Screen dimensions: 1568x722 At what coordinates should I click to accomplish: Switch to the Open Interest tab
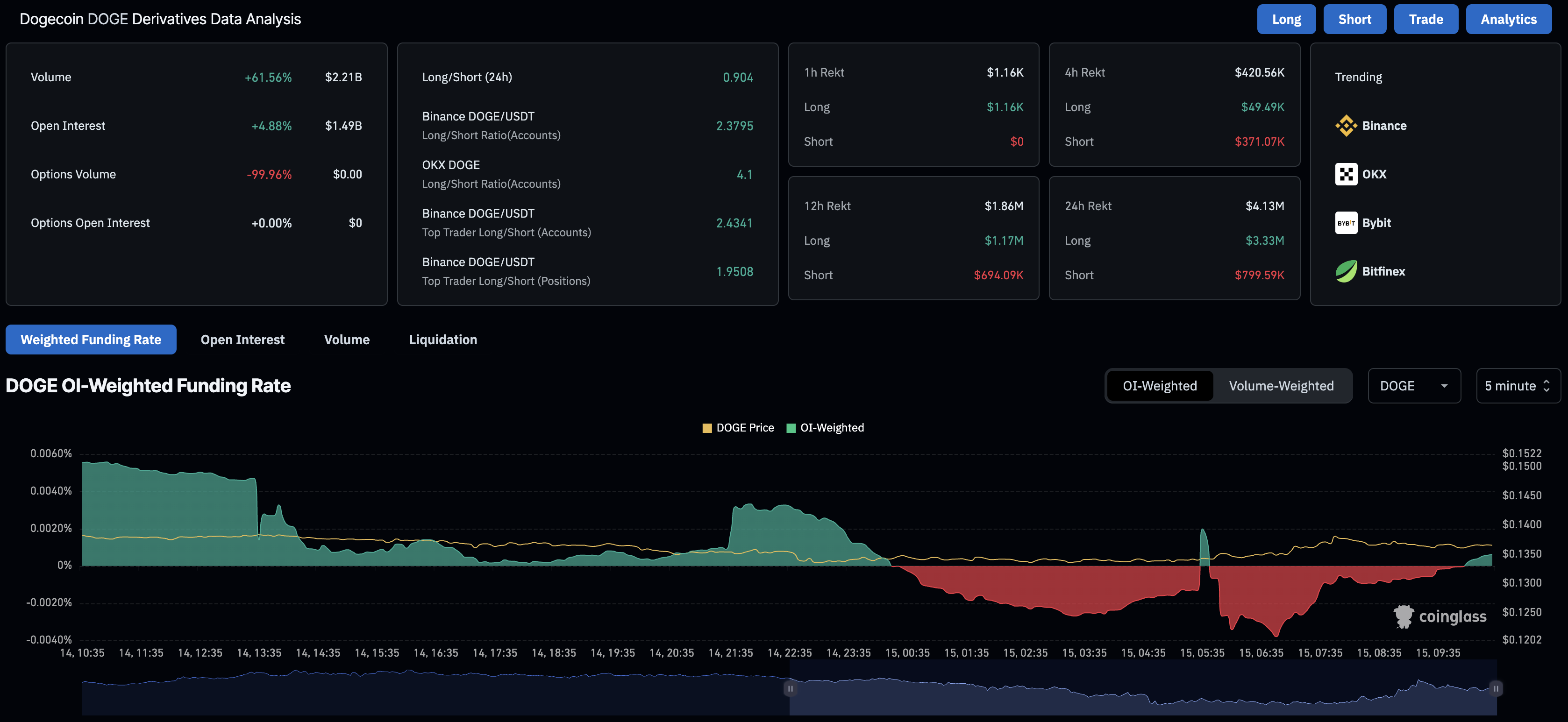[242, 340]
